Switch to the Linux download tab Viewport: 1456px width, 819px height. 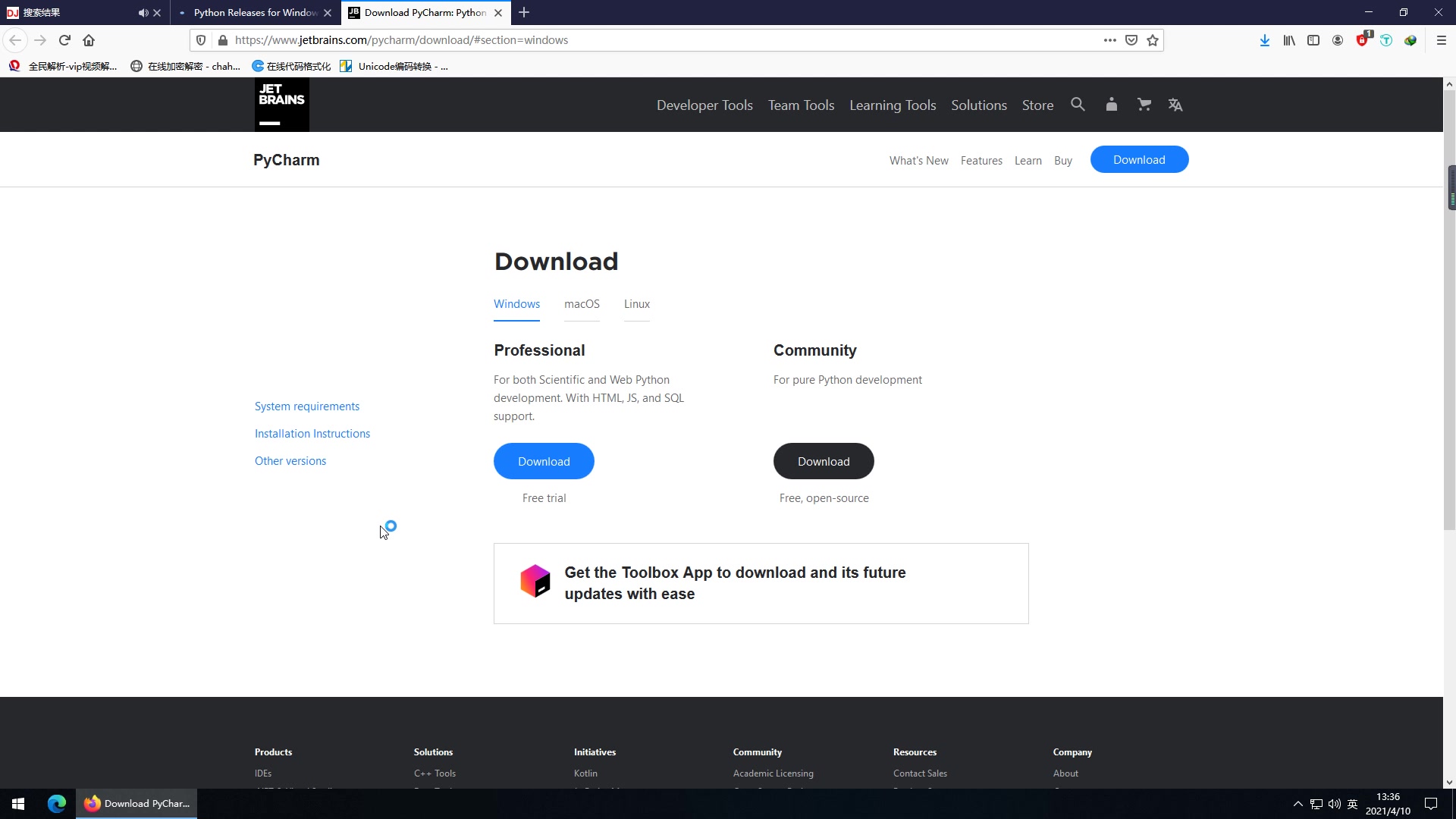(x=636, y=304)
